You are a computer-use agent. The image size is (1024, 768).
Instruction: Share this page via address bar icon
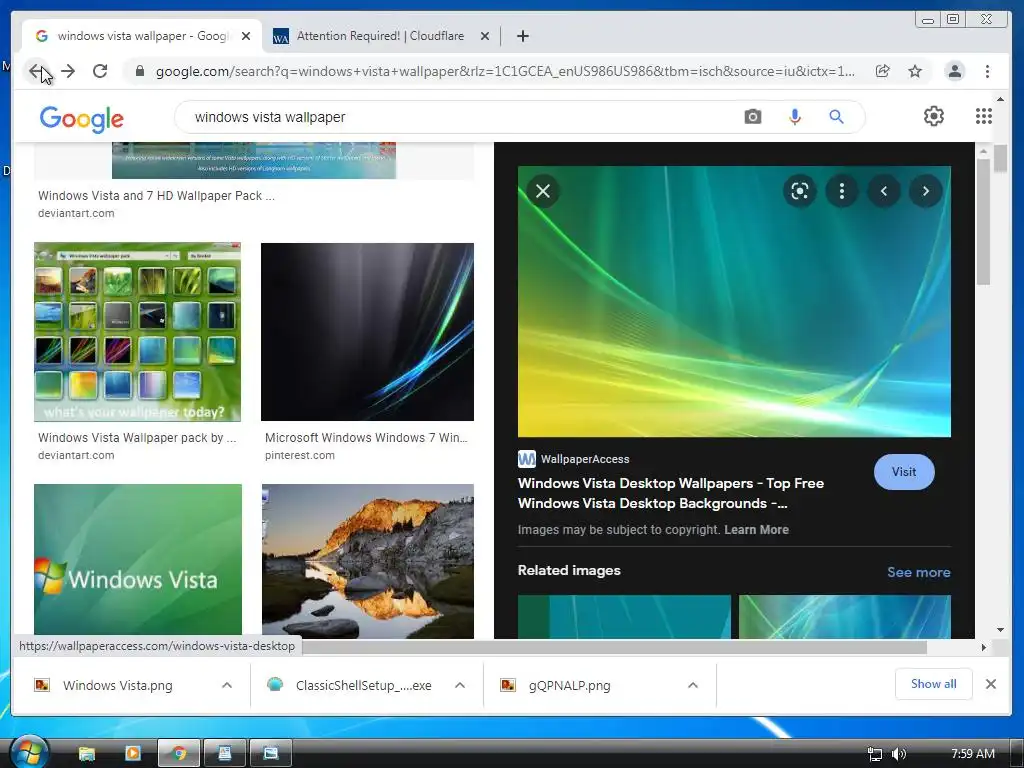[x=882, y=71]
